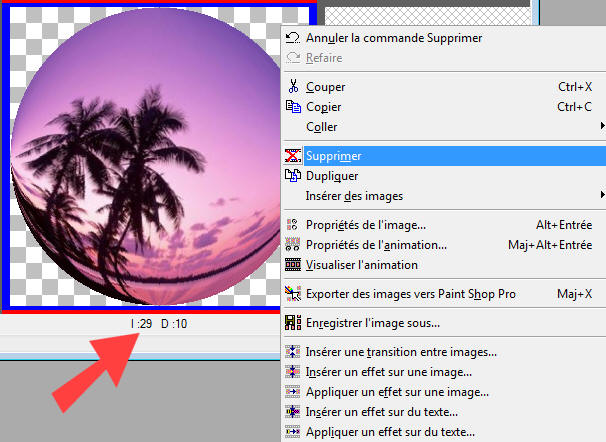Click the red X icon beside Supprimer
The image size is (606, 442).
tap(293, 156)
